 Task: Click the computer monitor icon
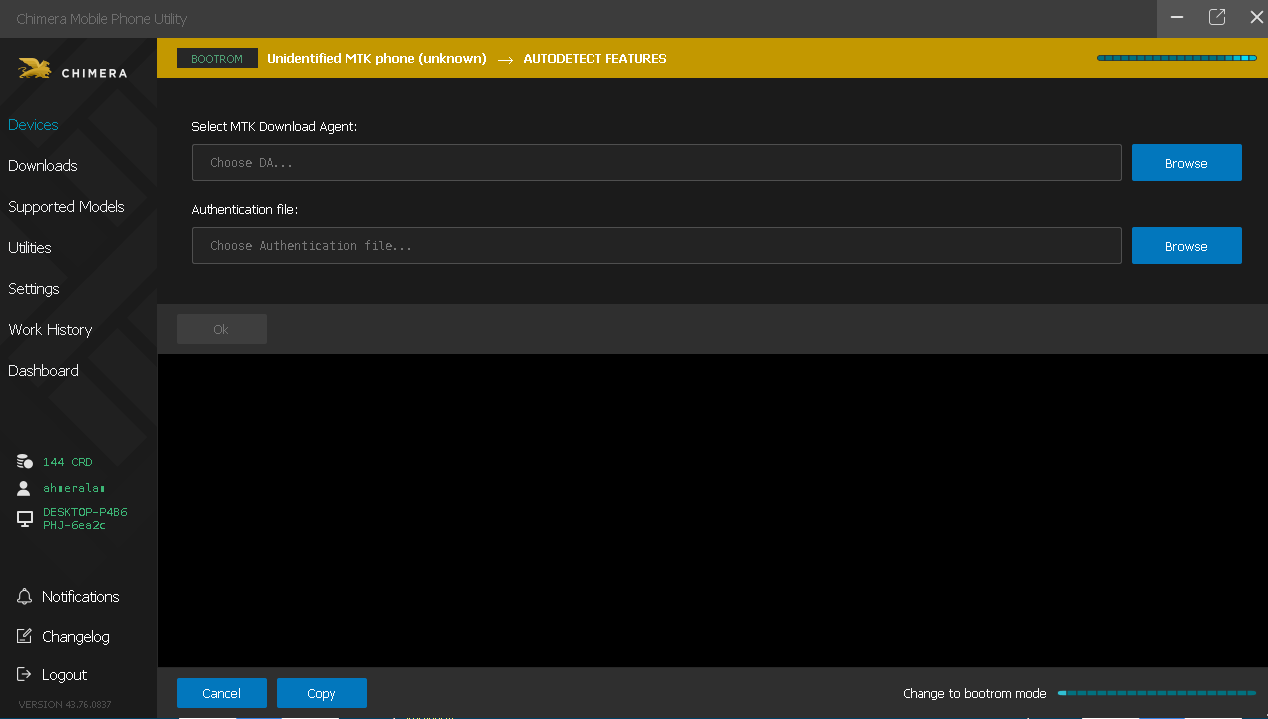[x=25, y=519]
